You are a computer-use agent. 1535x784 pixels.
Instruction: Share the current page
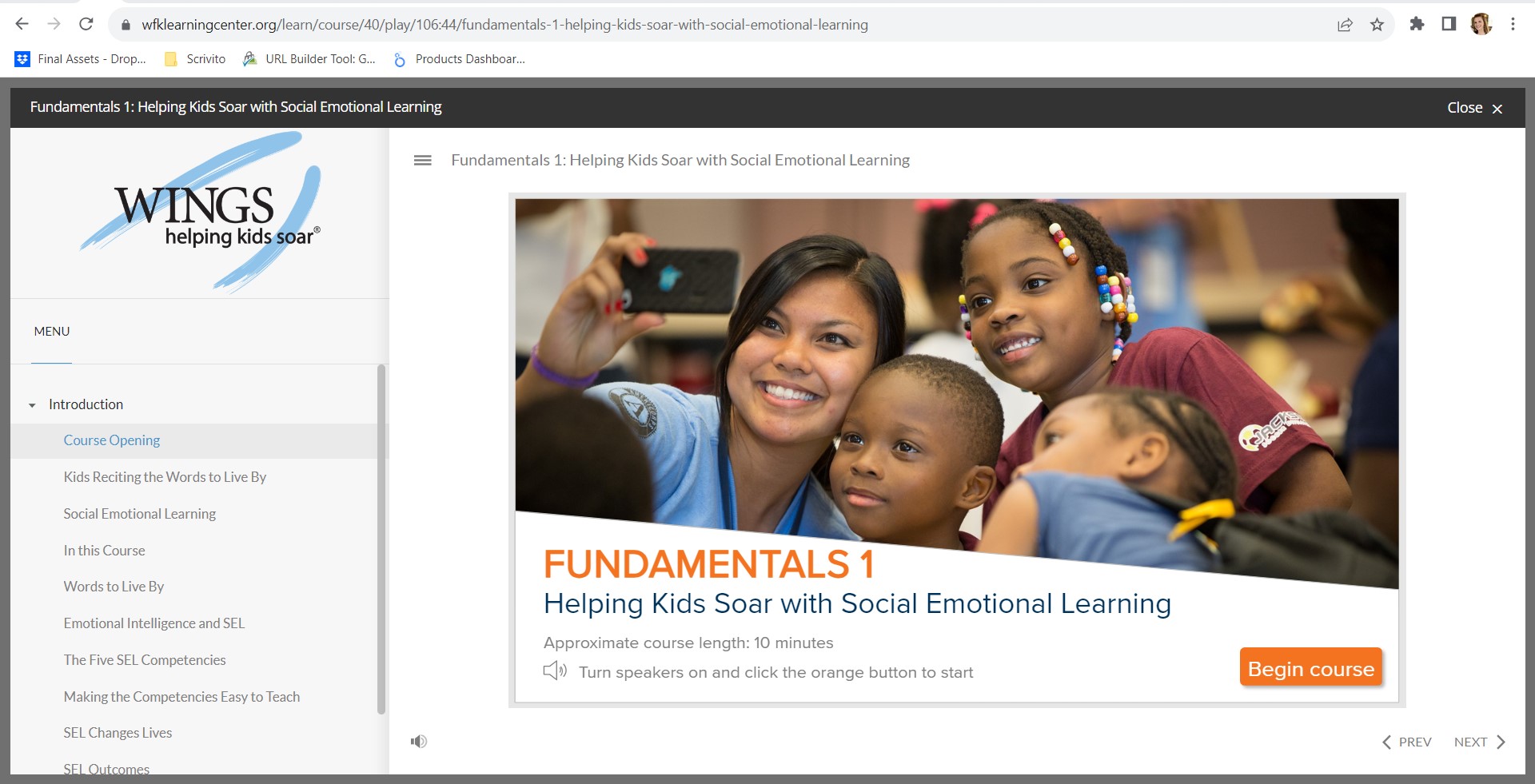tap(1345, 25)
